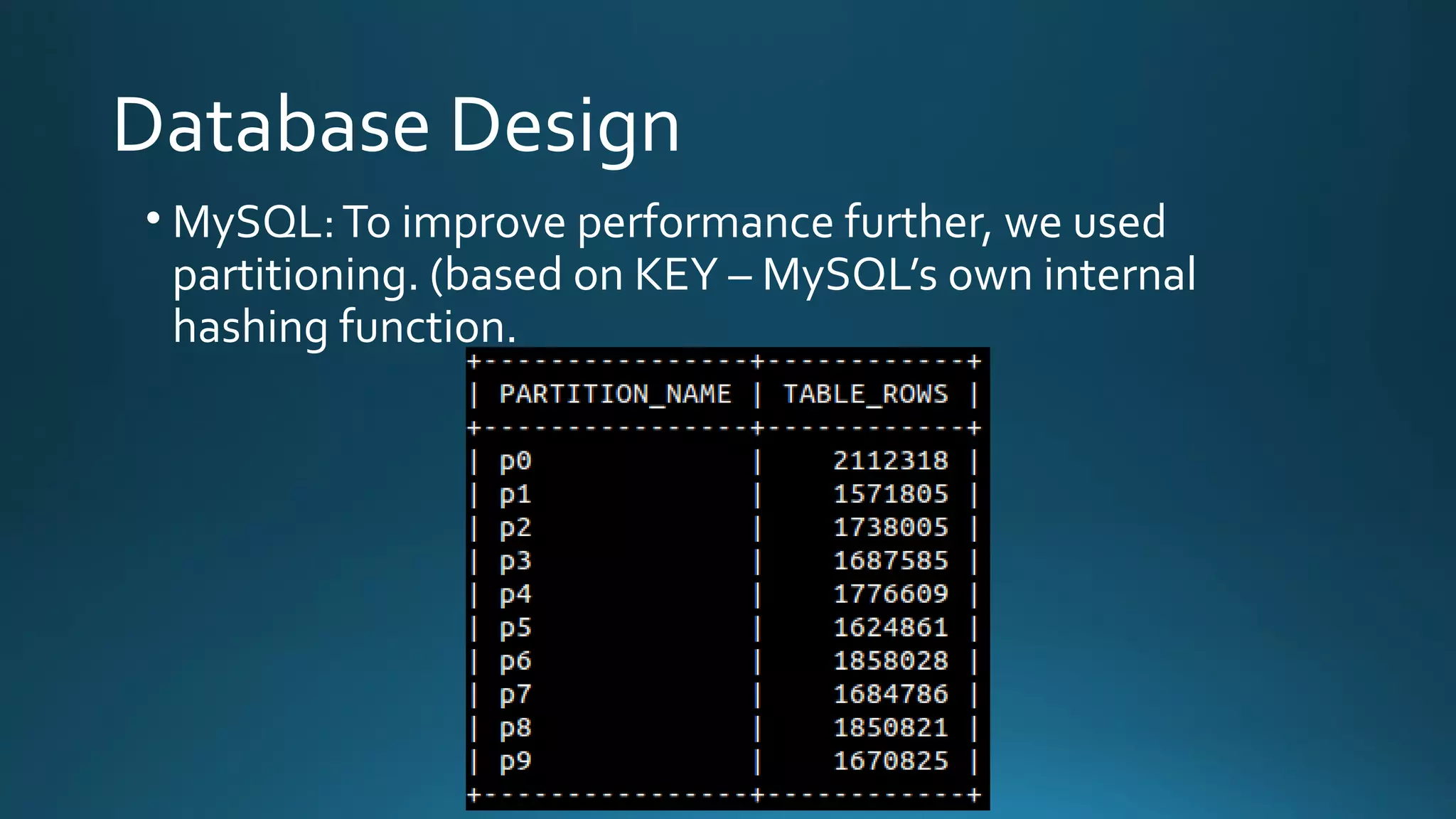Click the p4 partition entry
The image size is (1456, 819).
click(x=515, y=594)
